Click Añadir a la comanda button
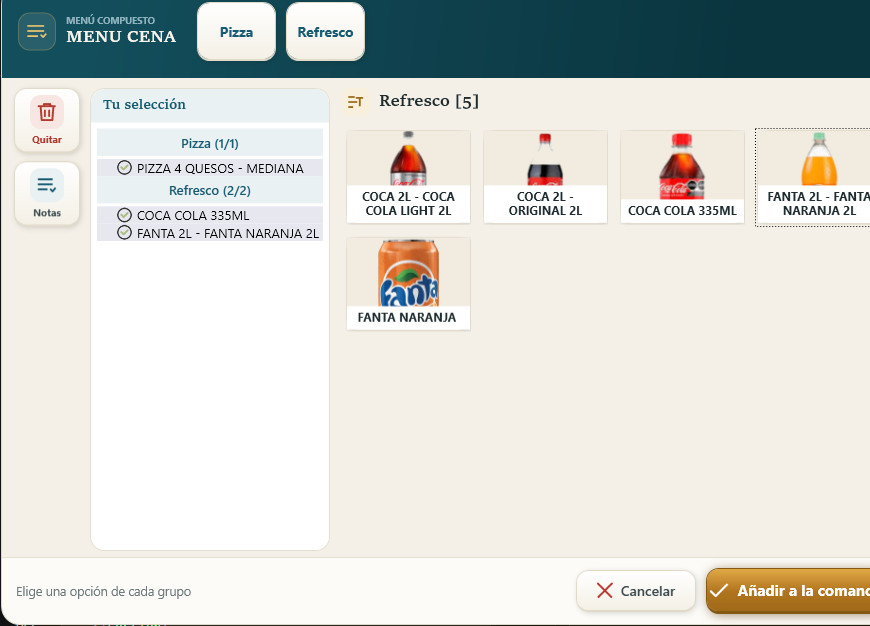 point(788,591)
